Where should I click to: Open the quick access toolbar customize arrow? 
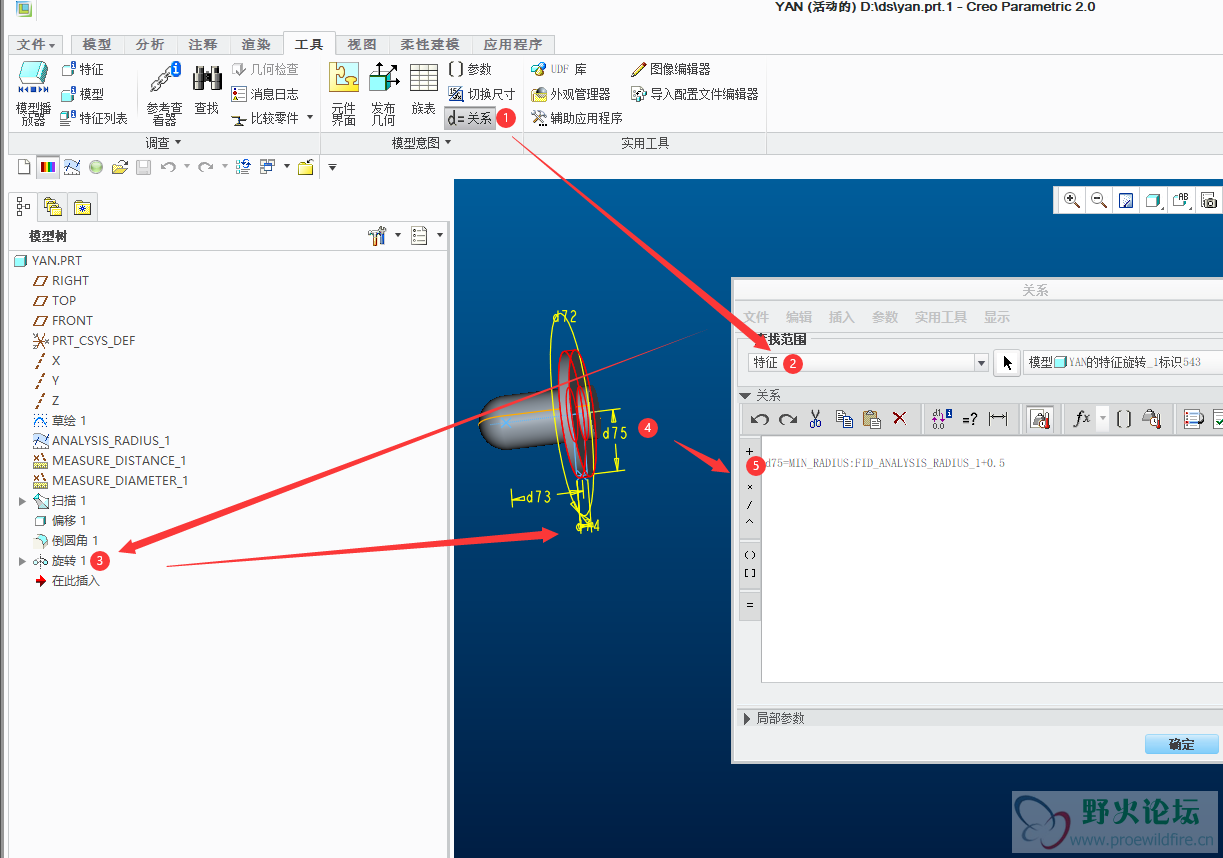[332, 167]
